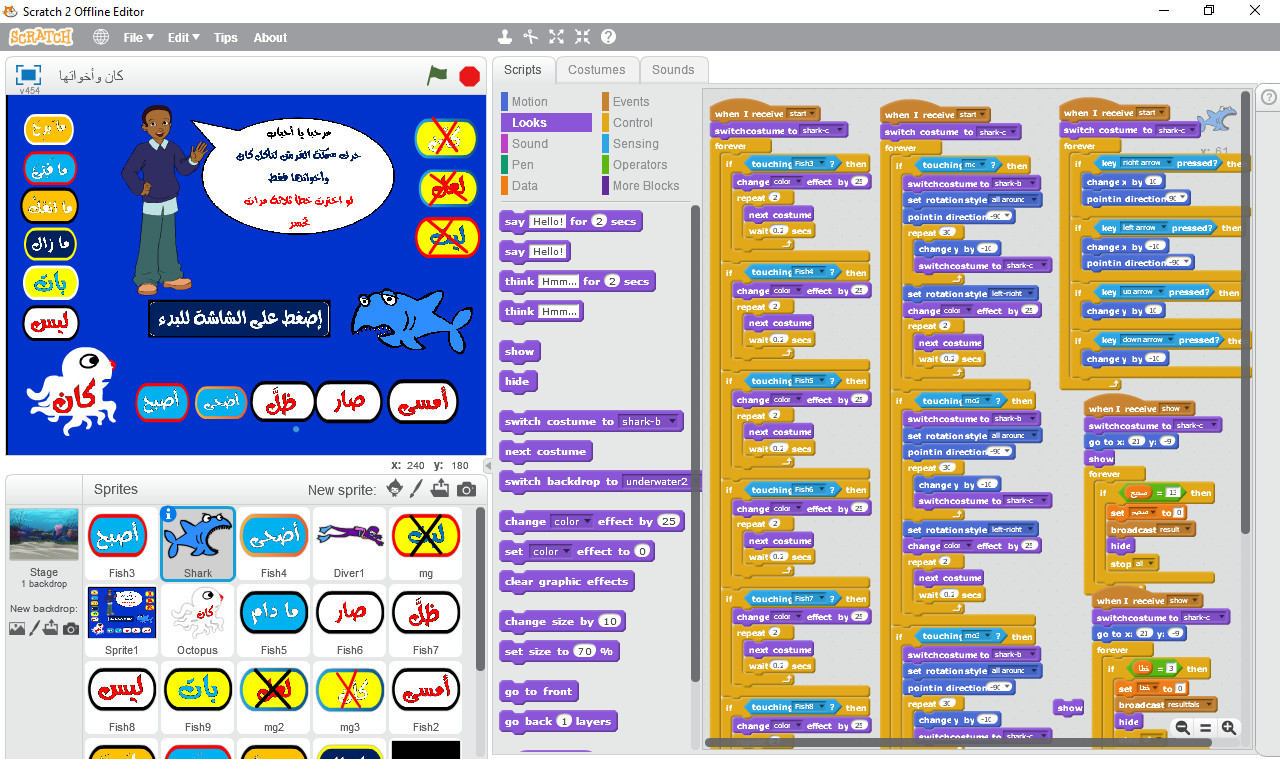Image resolution: width=1280 pixels, height=759 pixels.
Task: Edit the size value in set size block
Action: [x=584, y=652]
